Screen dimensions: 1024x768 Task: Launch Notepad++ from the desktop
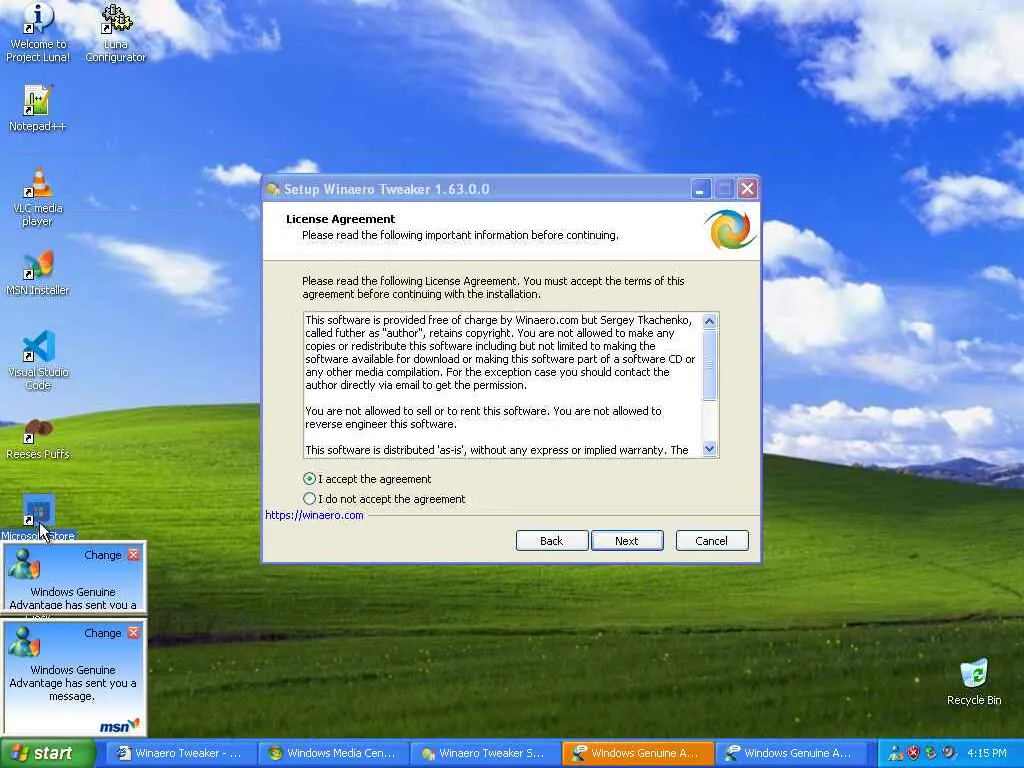pos(38,108)
